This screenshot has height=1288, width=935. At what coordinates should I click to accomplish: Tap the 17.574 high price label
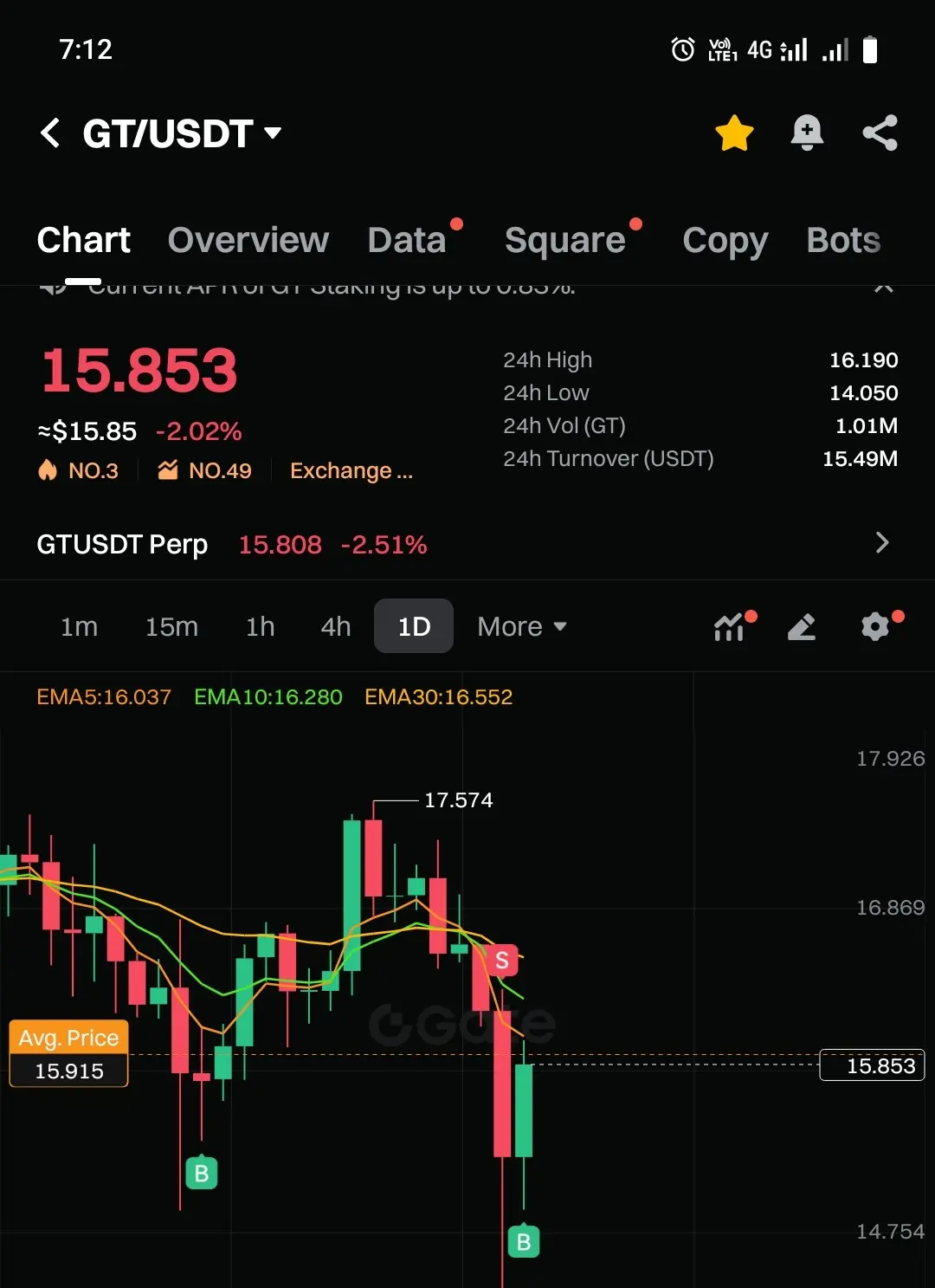[x=459, y=800]
